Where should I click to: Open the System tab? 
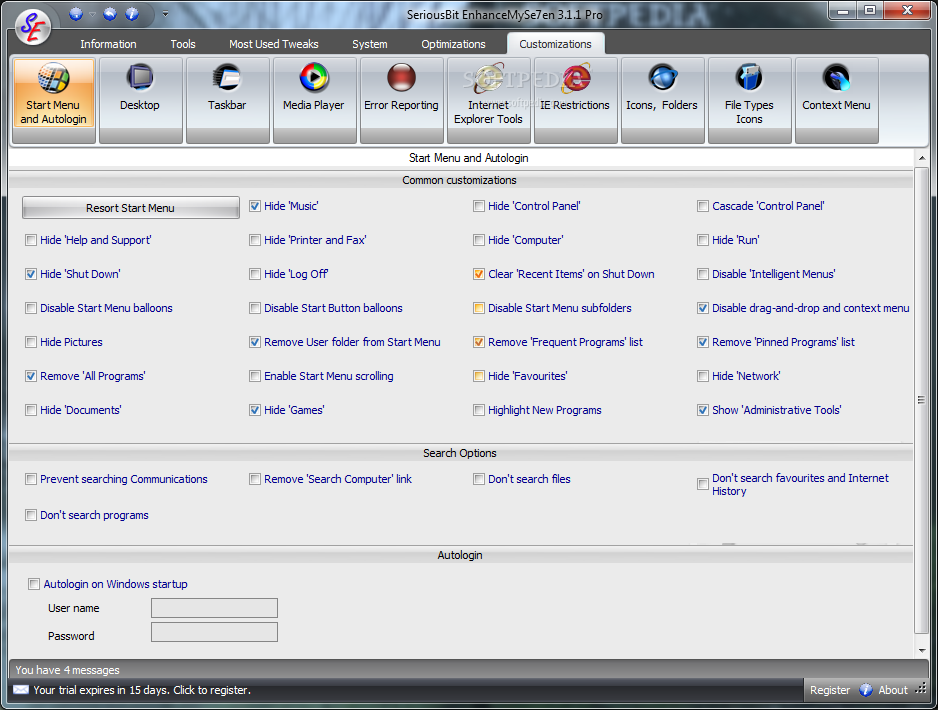370,44
